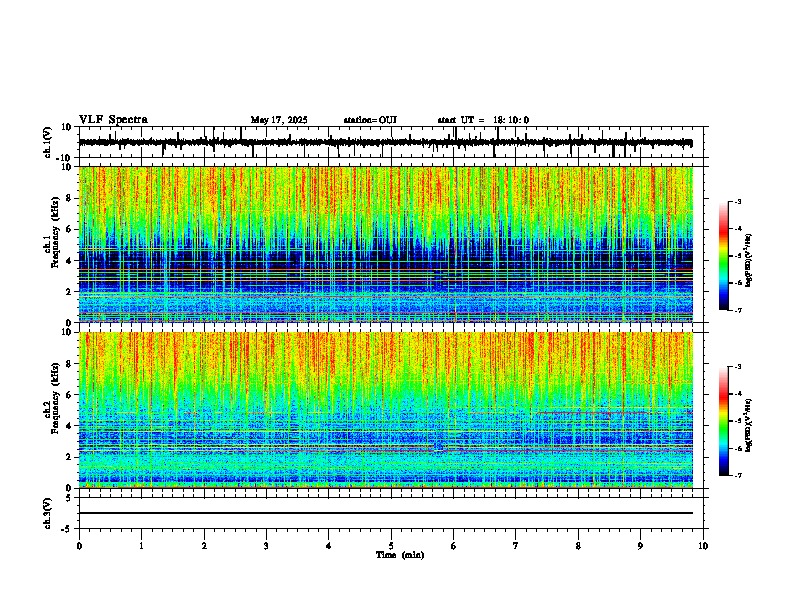Click the time axis tick label "4"
The image size is (792, 612).
[x=329, y=546]
